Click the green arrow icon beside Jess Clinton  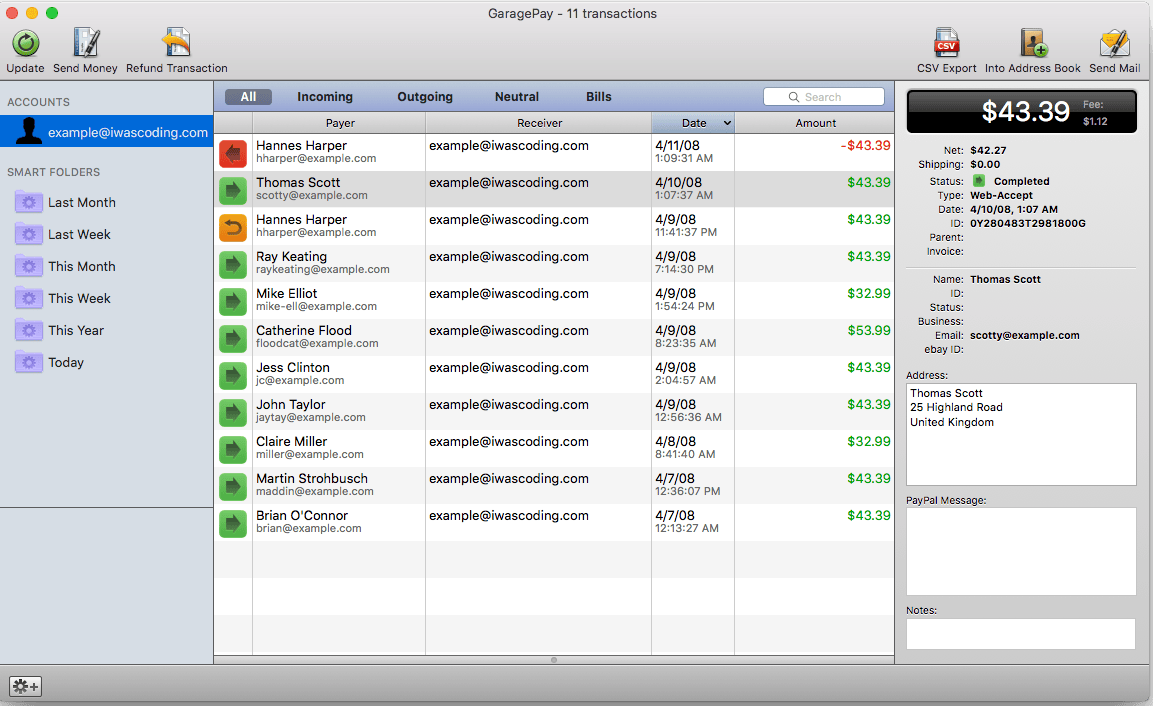[233, 375]
